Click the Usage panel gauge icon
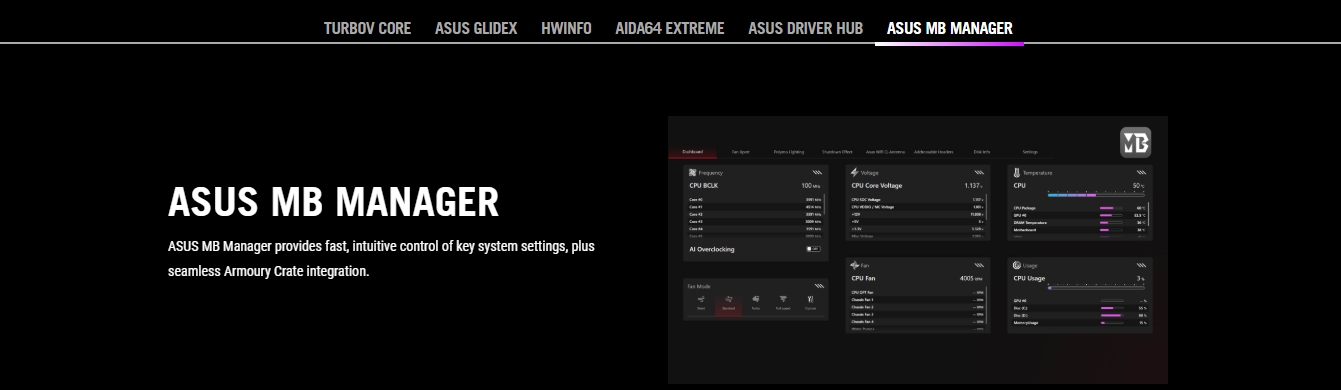 [1017, 265]
